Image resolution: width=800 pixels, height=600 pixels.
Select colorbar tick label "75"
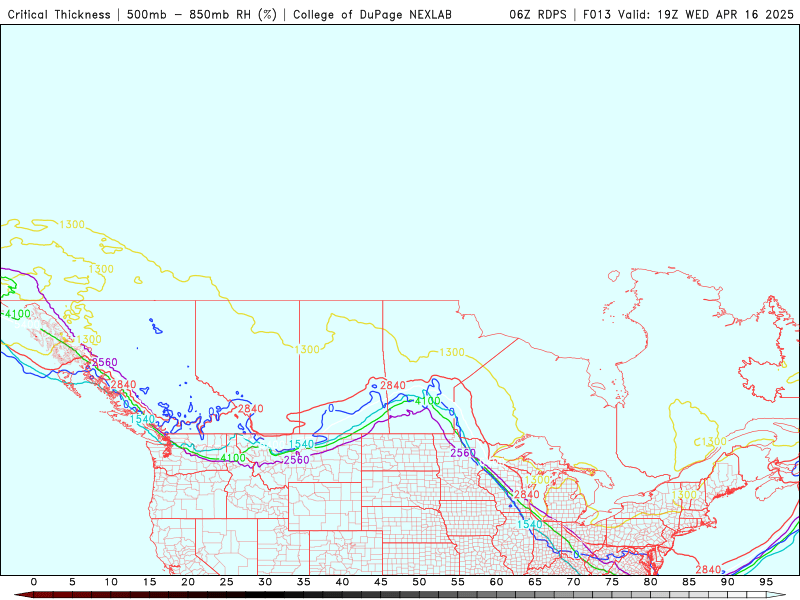coord(612,582)
